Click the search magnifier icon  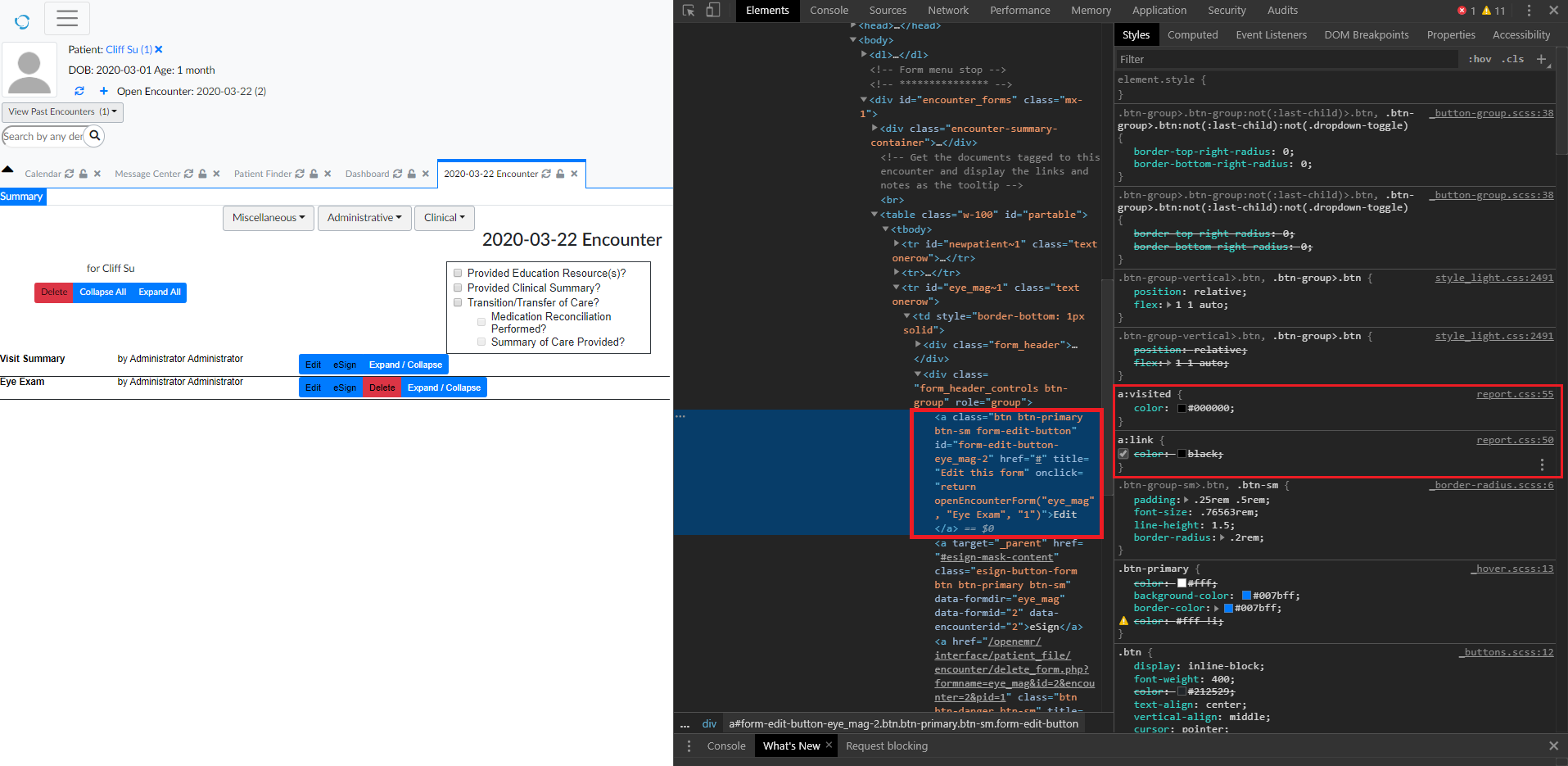pos(95,136)
